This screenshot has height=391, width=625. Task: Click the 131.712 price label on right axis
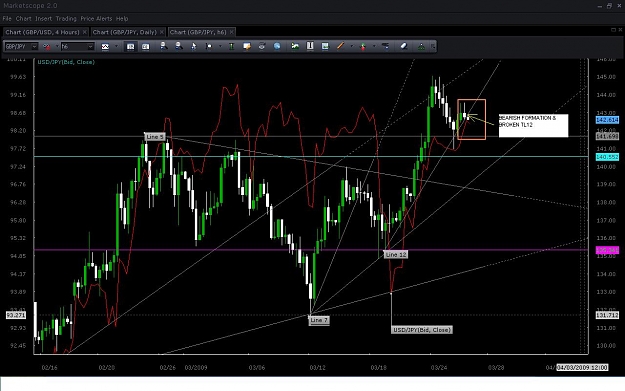(x=607, y=315)
